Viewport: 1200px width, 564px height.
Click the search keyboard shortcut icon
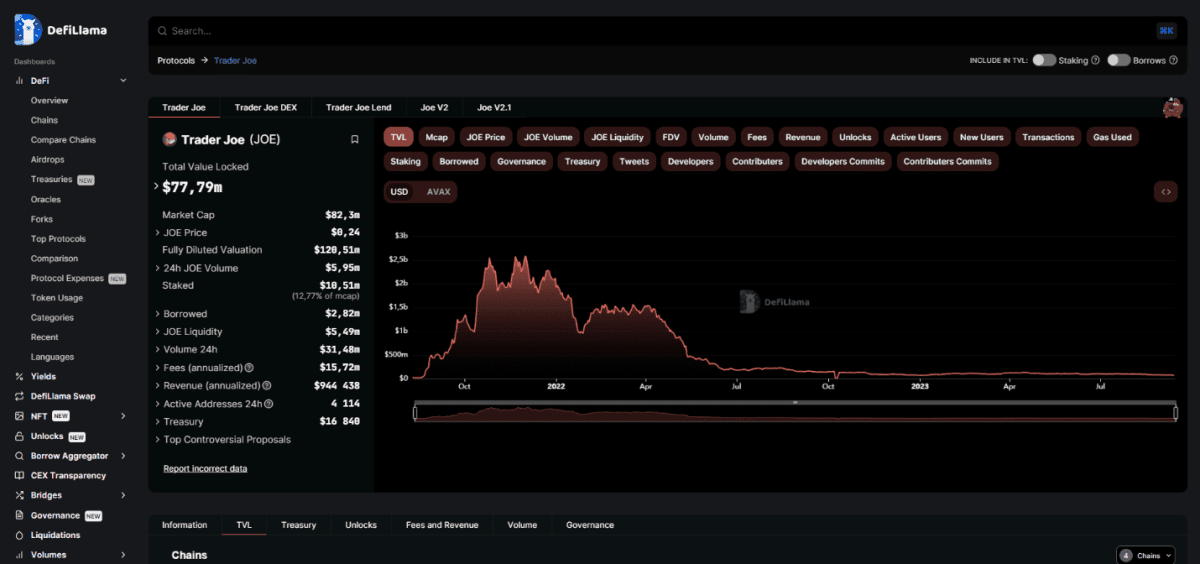click(1166, 31)
